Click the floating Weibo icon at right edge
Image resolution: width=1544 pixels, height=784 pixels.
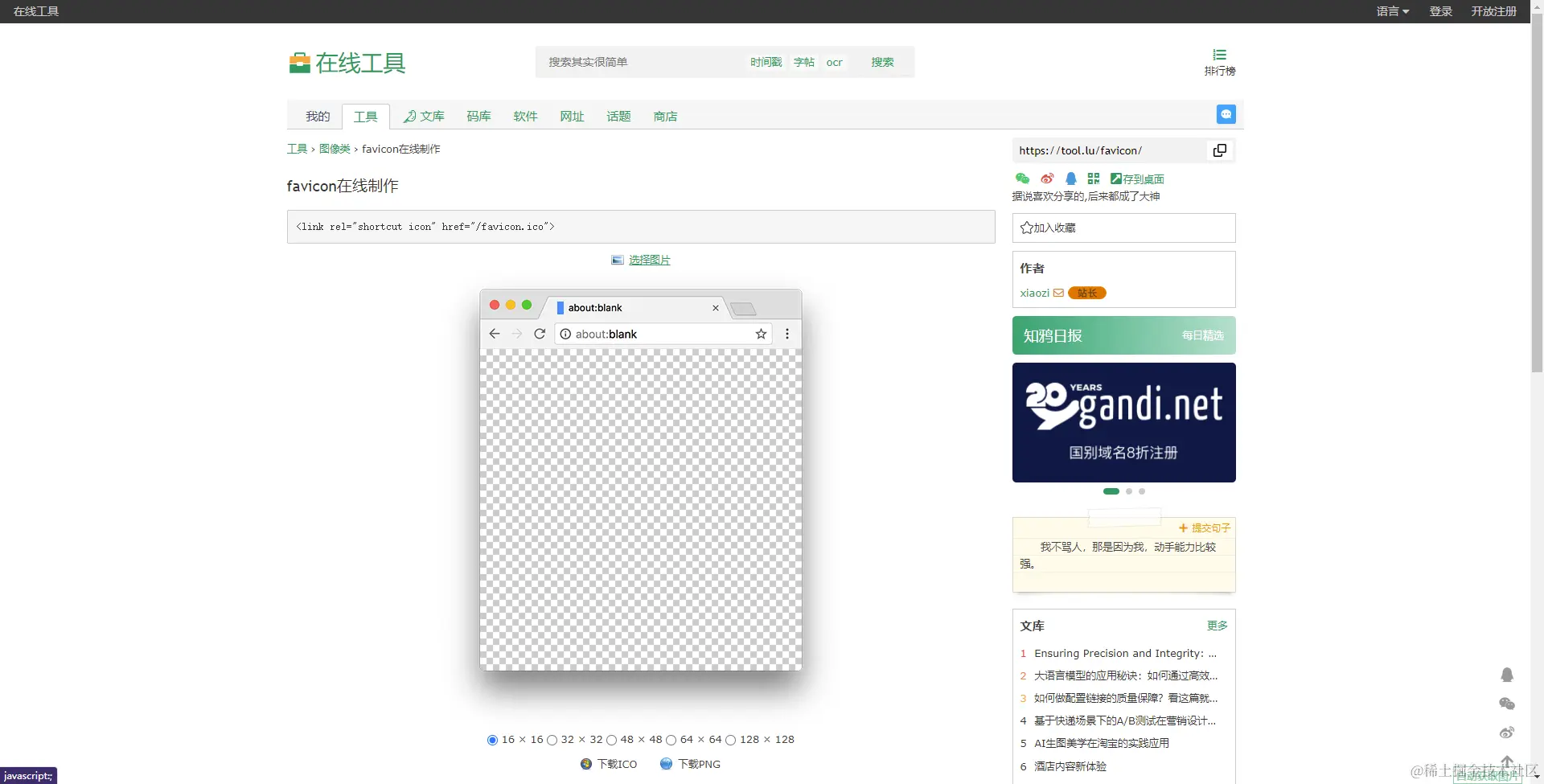coord(1507,733)
